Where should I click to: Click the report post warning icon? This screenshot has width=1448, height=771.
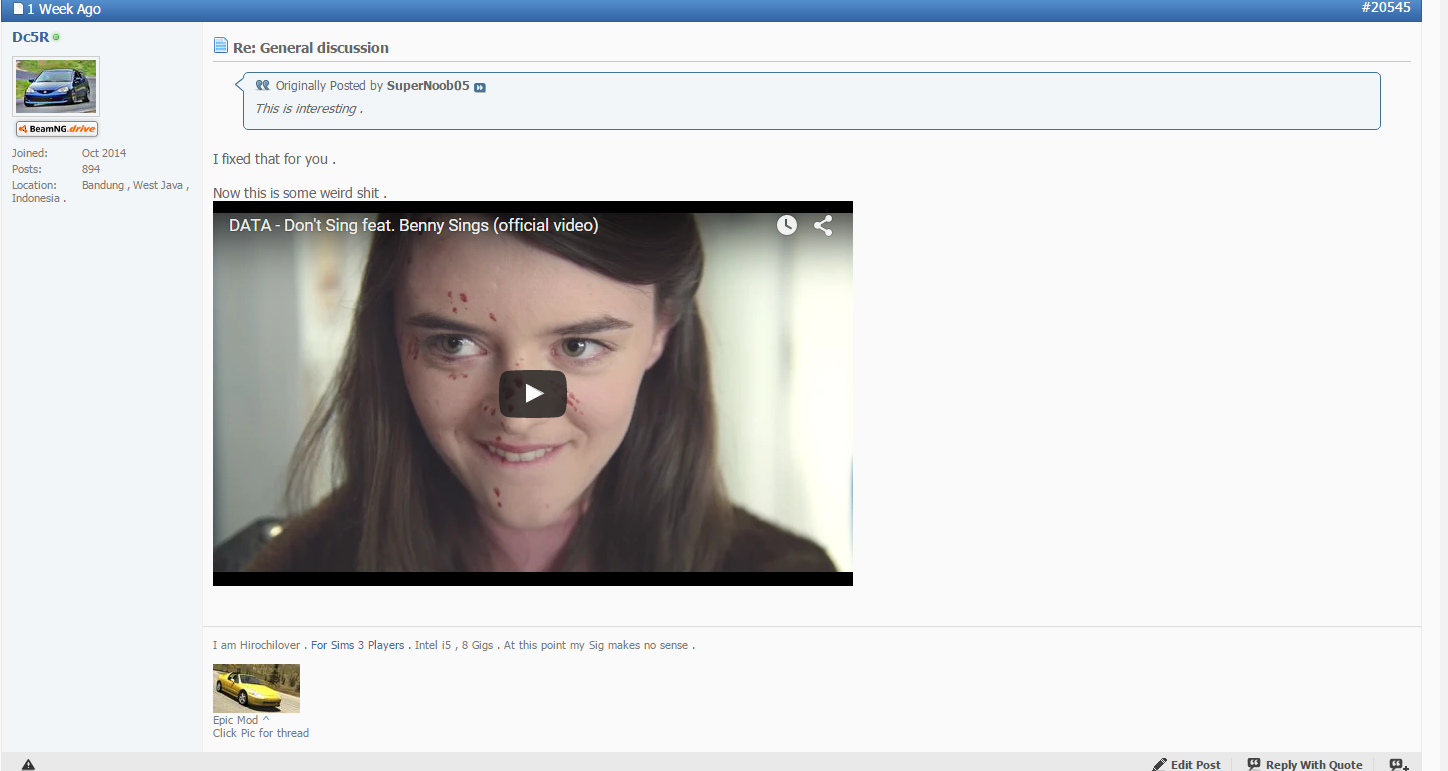pyautogui.click(x=28, y=764)
